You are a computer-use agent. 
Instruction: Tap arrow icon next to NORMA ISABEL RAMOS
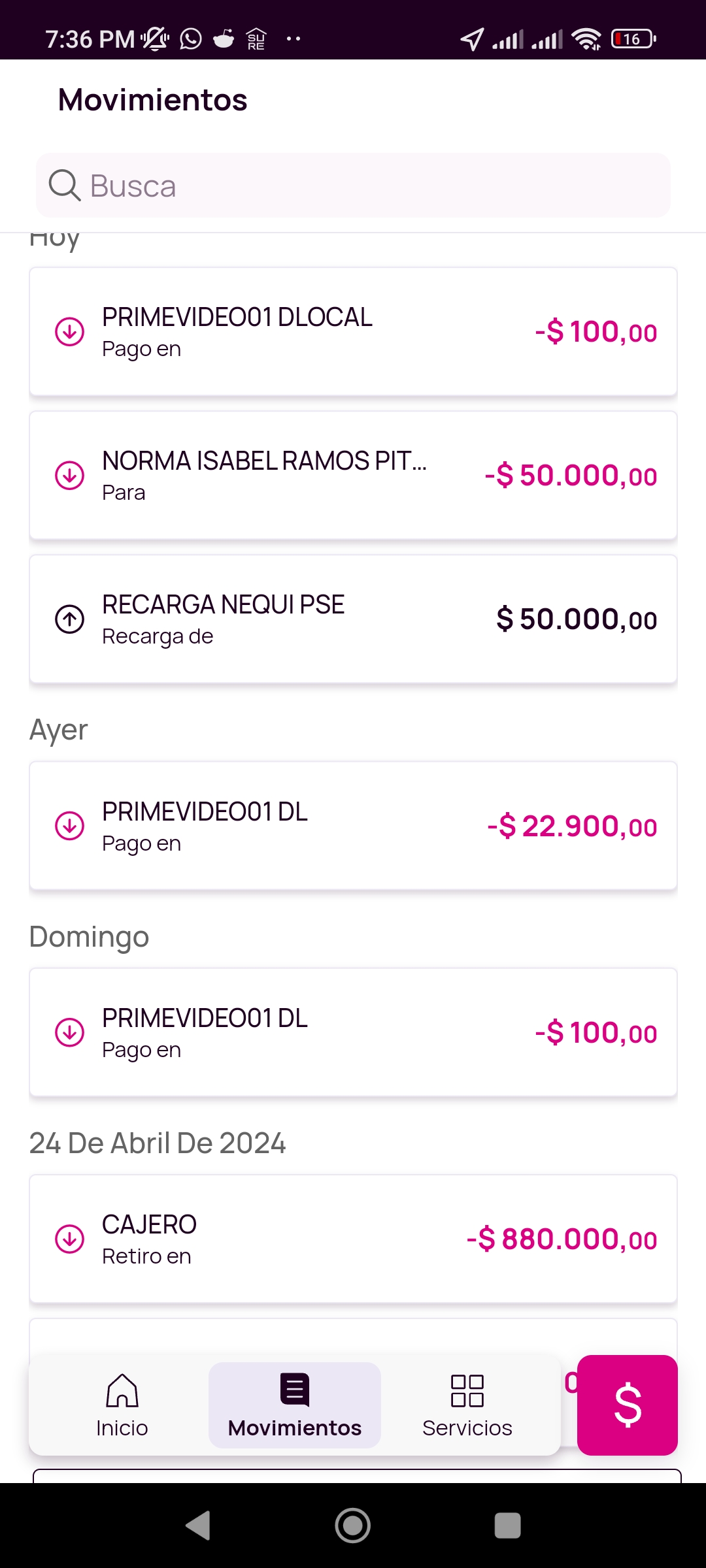69,475
